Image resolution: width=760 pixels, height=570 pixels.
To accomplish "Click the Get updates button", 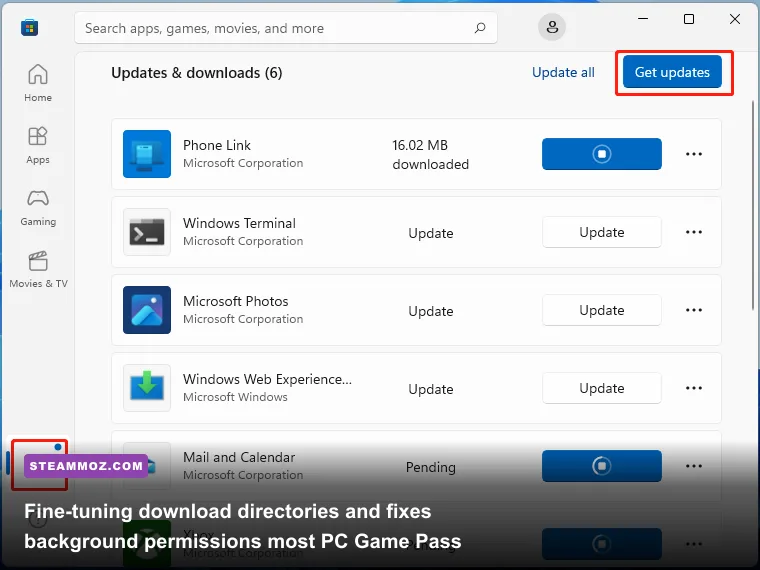I will pyautogui.click(x=672, y=72).
